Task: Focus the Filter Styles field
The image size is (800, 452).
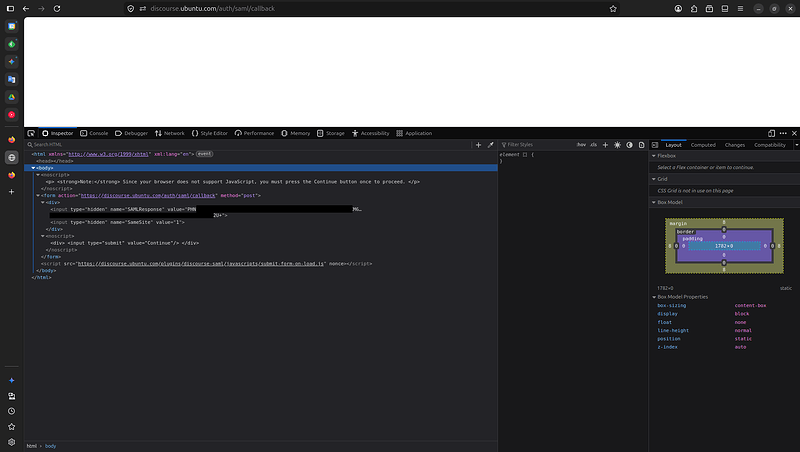Action: [x=538, y=145]
